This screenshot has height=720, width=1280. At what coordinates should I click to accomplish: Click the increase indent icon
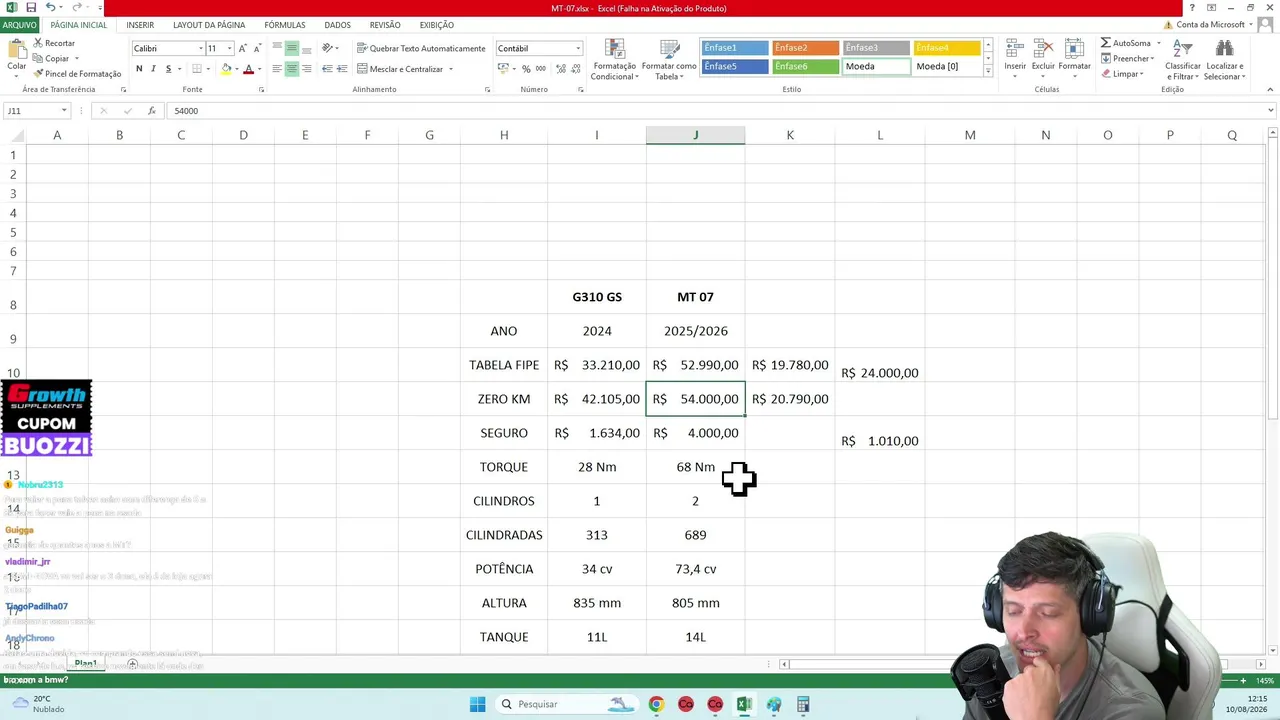[x=342, y=69]
